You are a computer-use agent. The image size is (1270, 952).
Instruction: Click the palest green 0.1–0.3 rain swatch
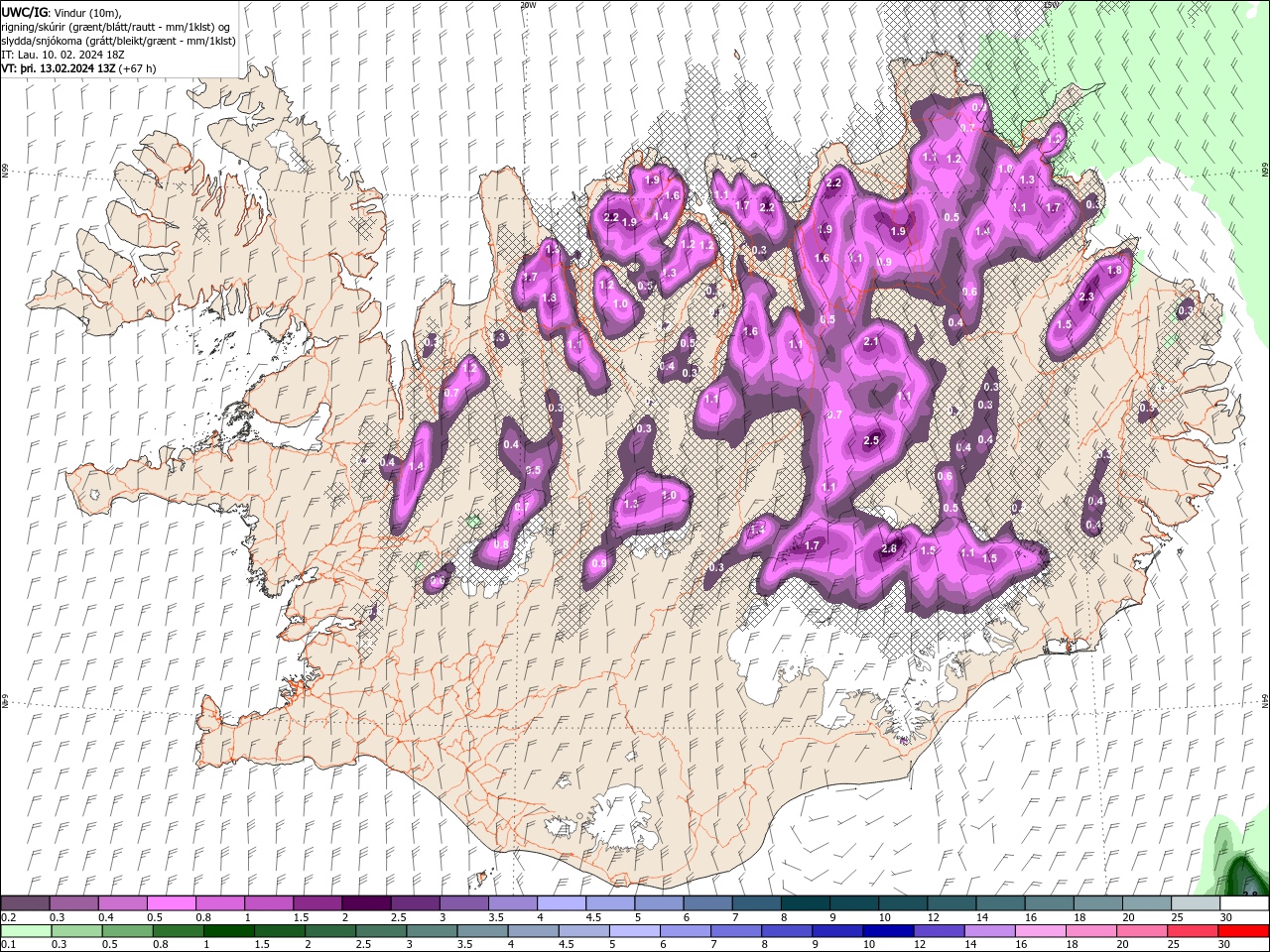pos(25,931)
